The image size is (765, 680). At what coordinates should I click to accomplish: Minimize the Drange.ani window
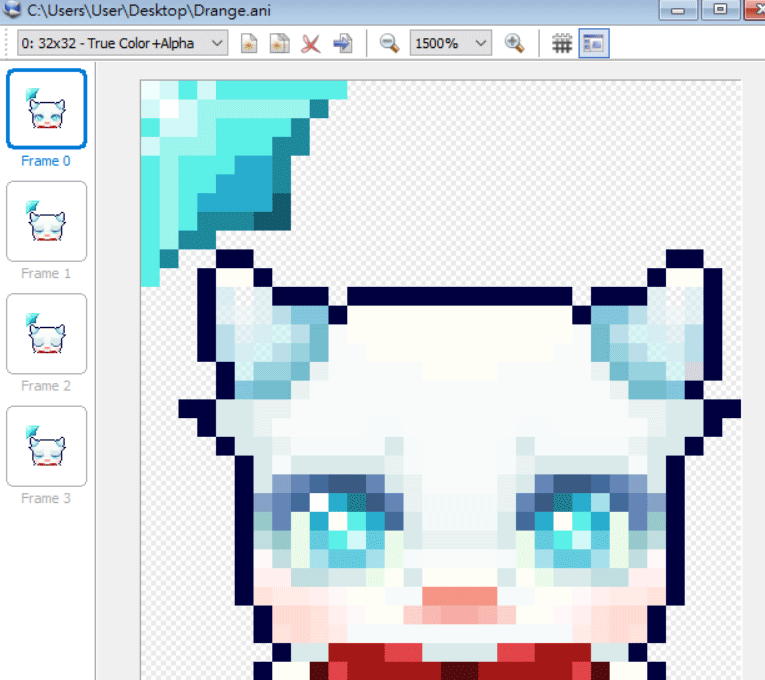tap(678, 10)
